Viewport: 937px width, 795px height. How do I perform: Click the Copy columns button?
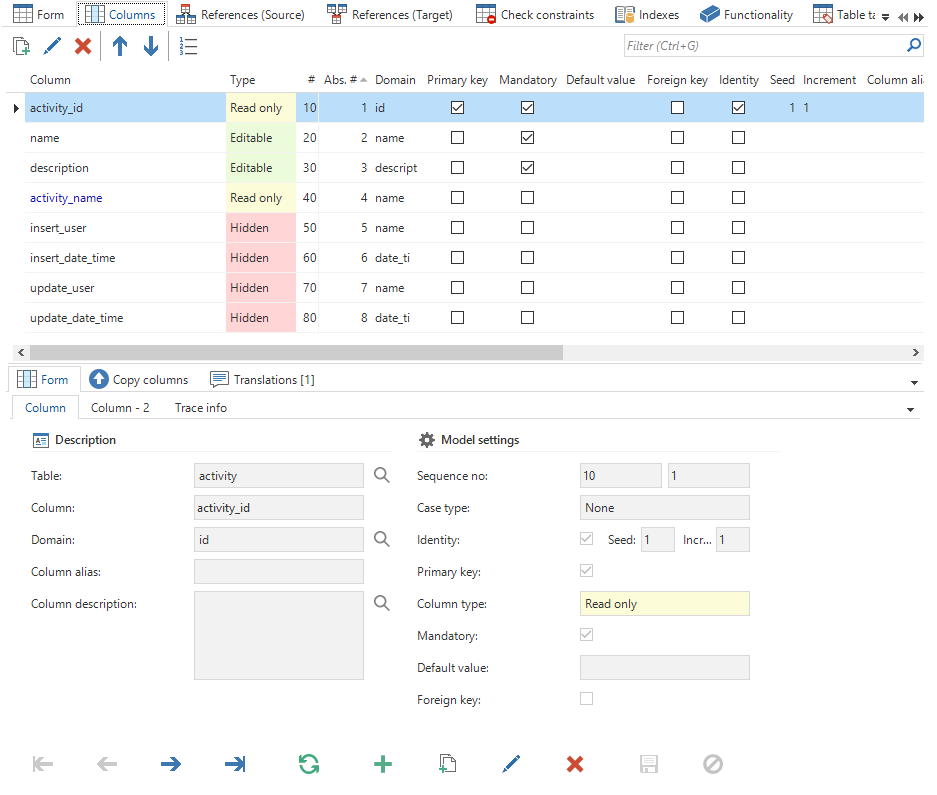[139, 380]
